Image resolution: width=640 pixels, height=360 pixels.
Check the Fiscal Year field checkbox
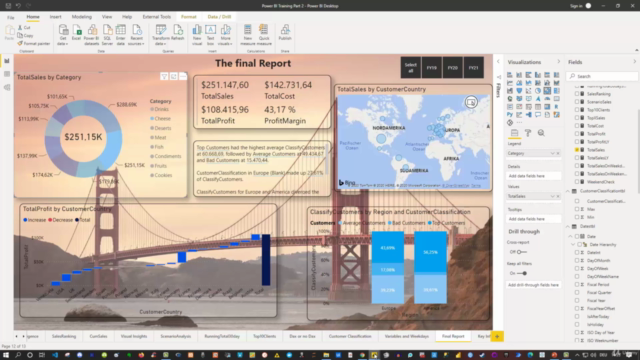(x=577, y=300)
